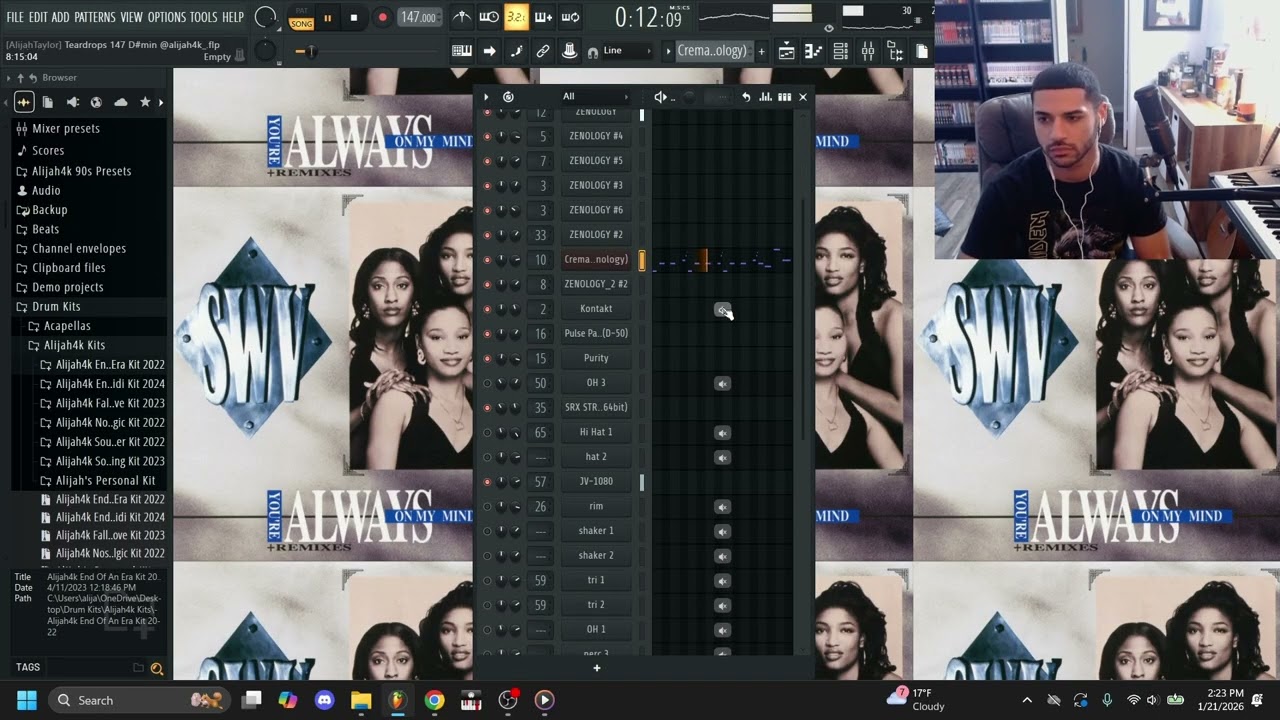This screenshot has height=720, width=1280.
Task: Expand the Mixer presets folder
Action: click(66, 128)
